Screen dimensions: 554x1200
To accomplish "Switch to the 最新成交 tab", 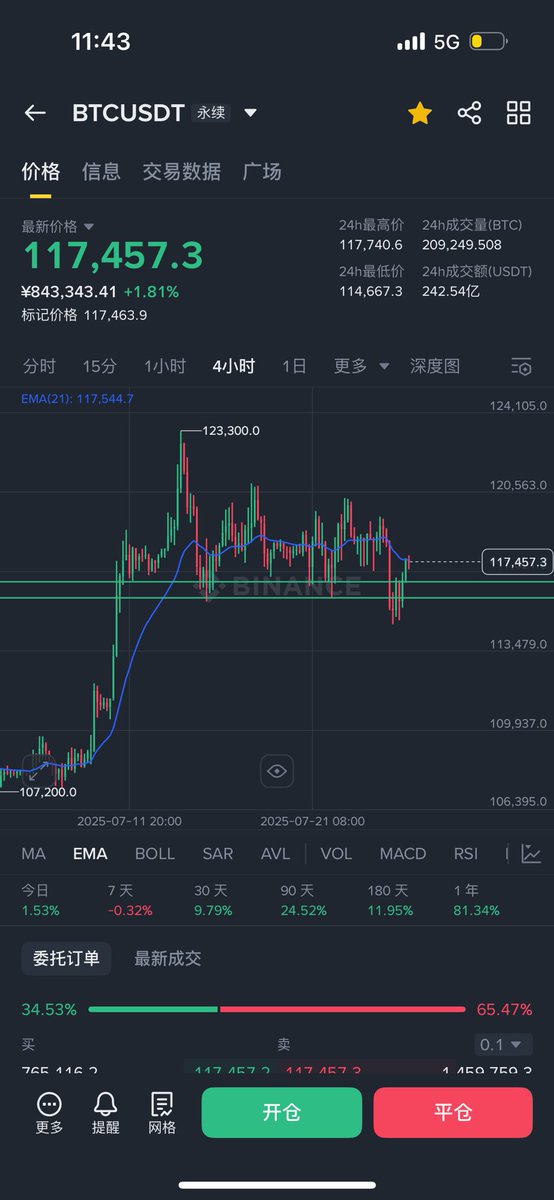I will 168,958.
